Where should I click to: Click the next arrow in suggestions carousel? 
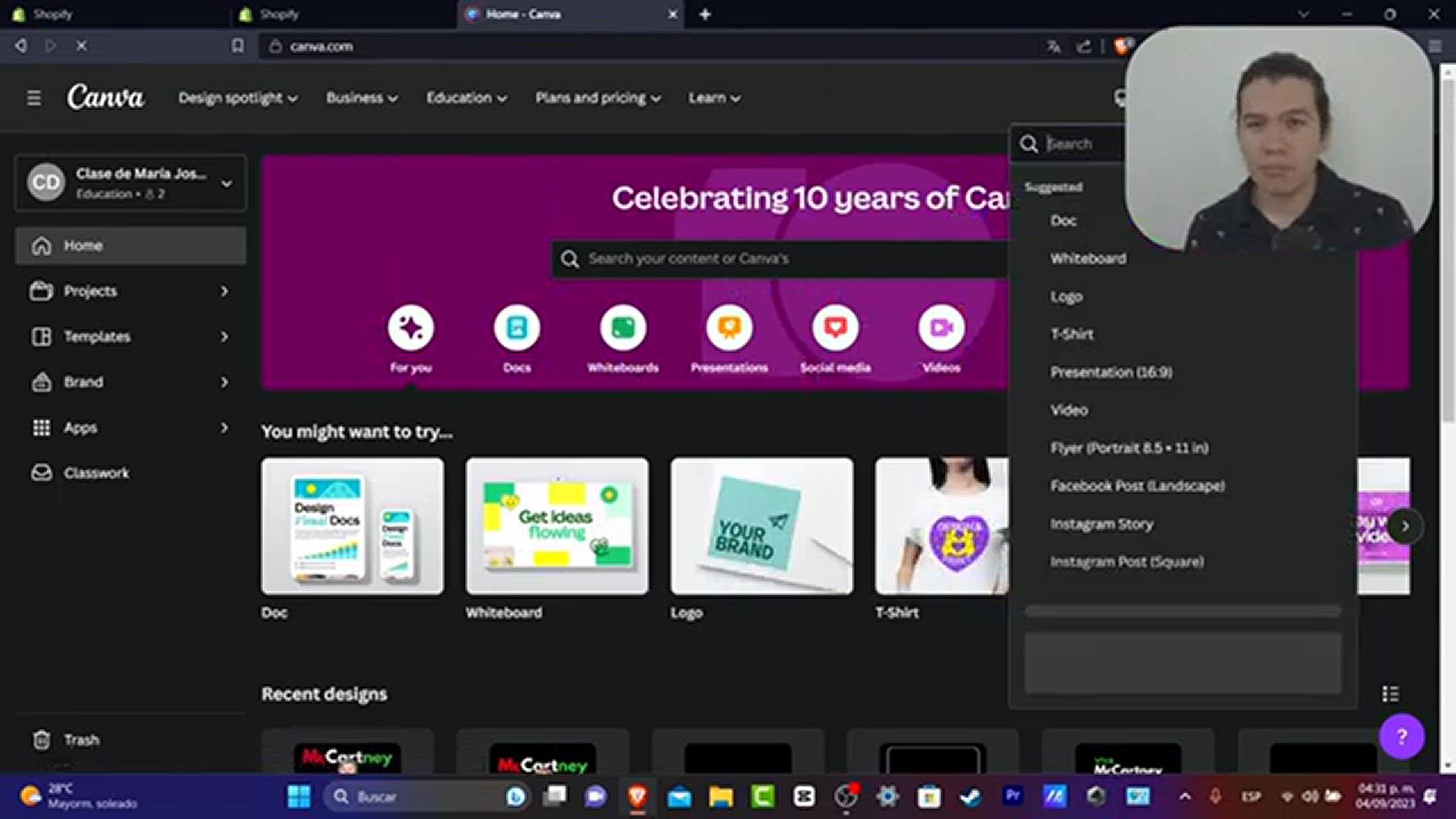click(x=1405, y=526)
